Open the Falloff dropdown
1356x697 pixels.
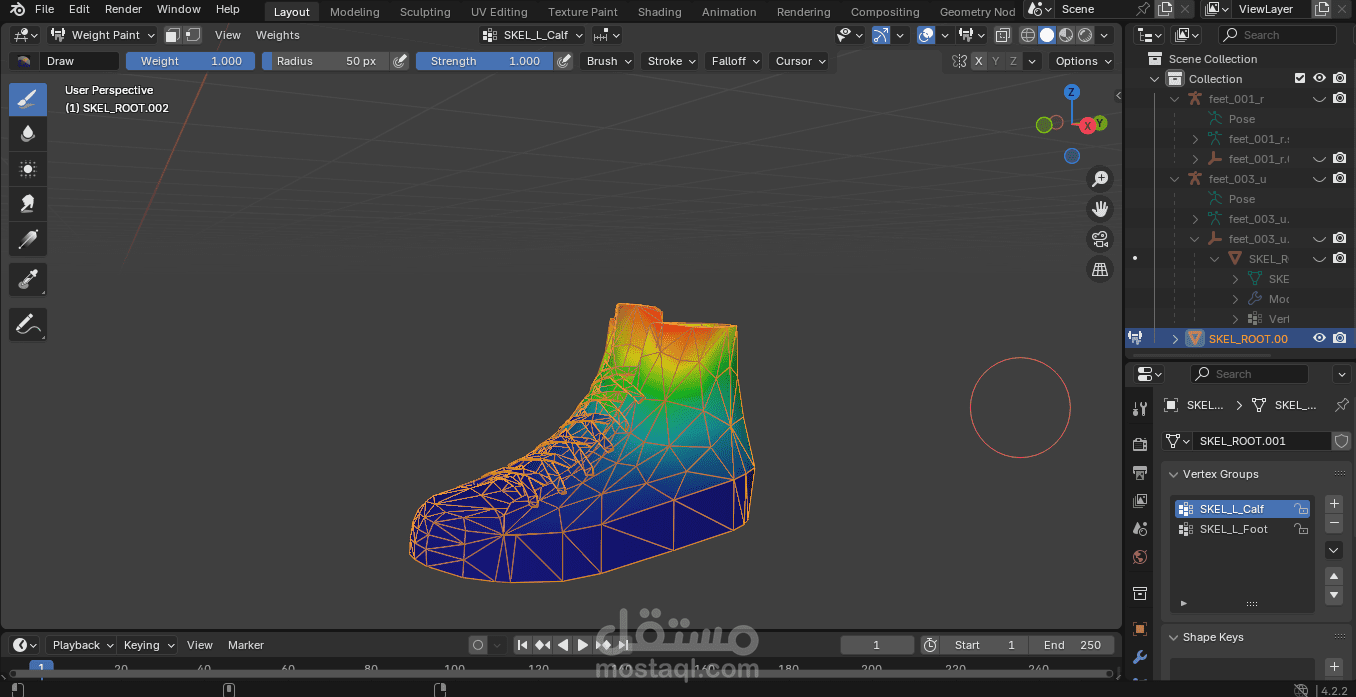coord(735,61)
